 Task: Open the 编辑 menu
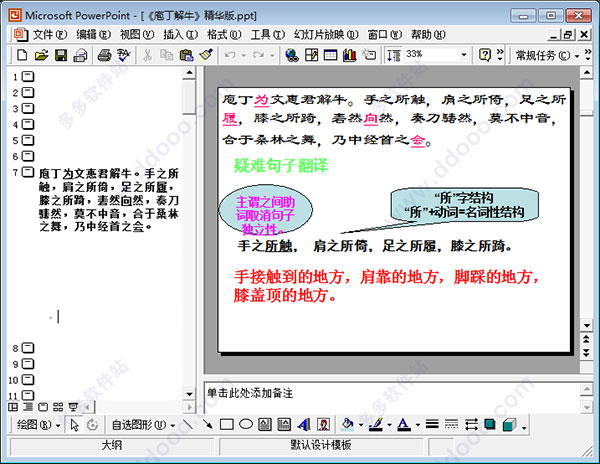coord(93,35)
